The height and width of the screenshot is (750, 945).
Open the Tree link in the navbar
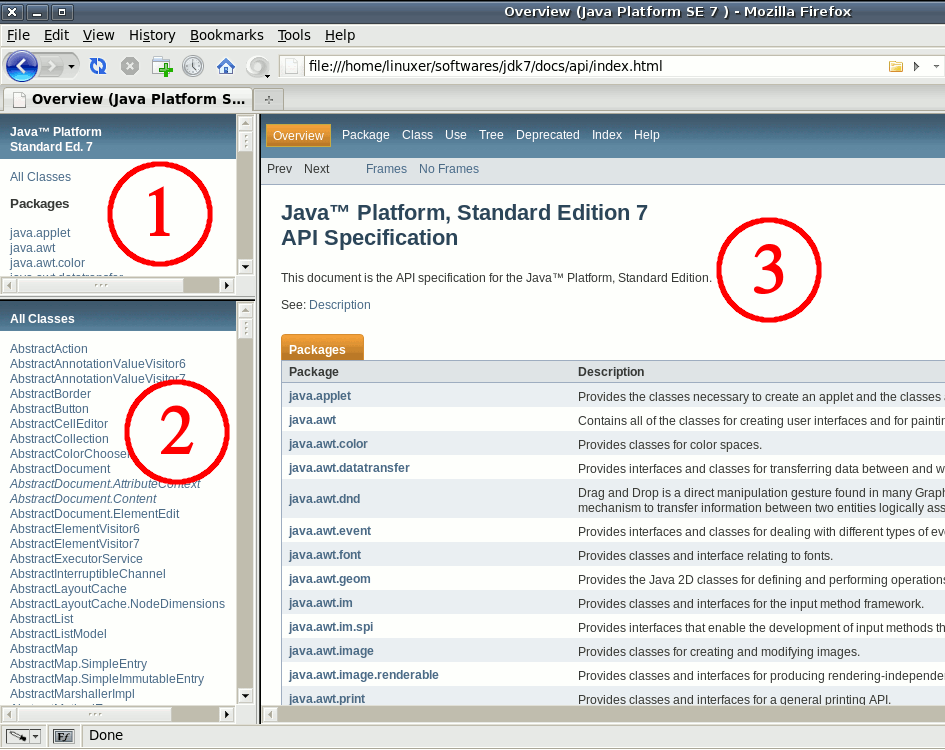pos(491,135)
